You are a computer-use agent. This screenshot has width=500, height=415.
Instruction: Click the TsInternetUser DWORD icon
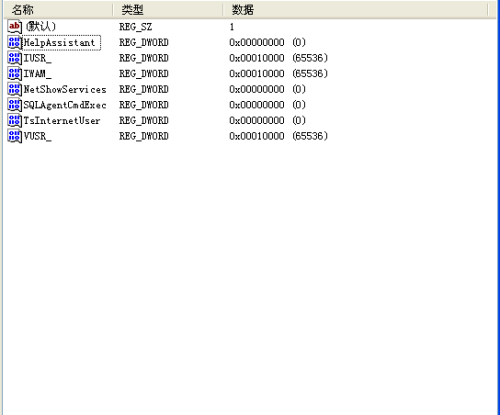coord(15,121)
